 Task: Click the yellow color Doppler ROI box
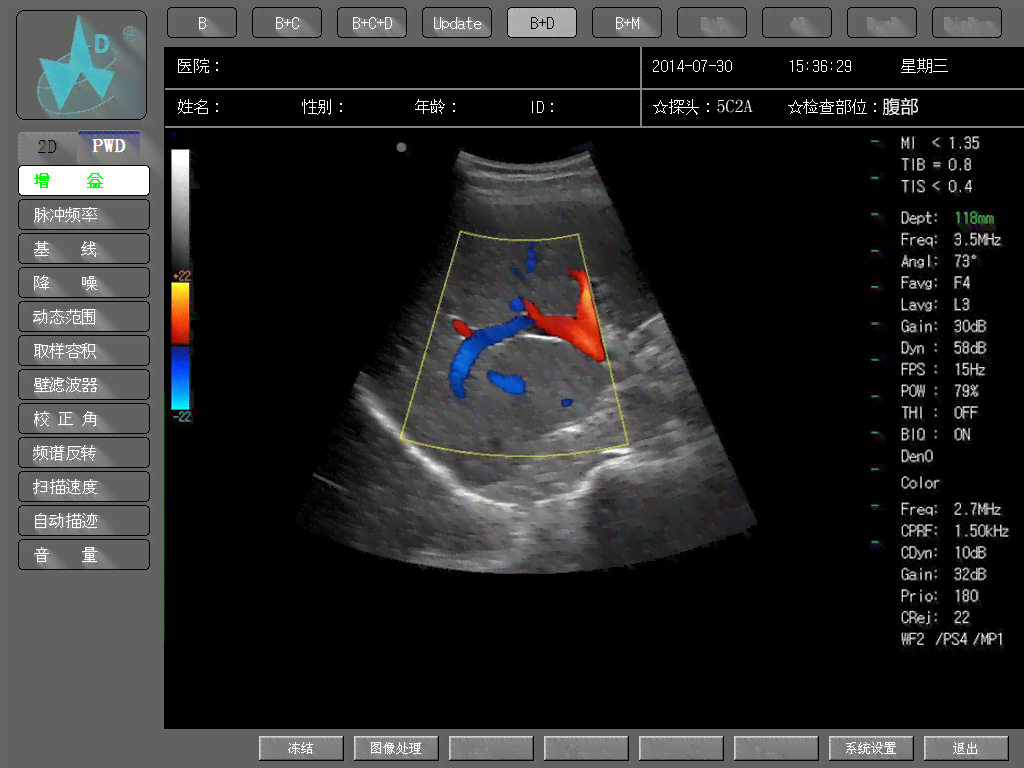click(x=515, y=344)
